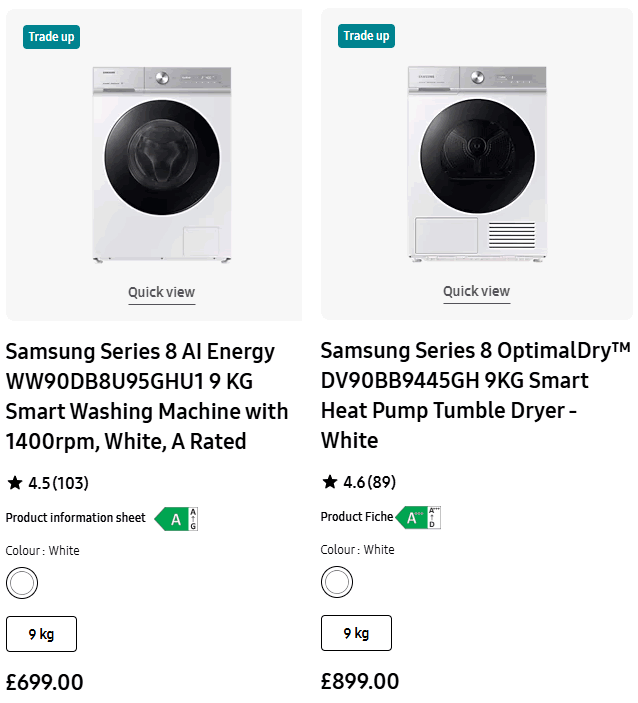Click the washing machine energy rating A icon
Screen dimensions: 638x703
176,519
